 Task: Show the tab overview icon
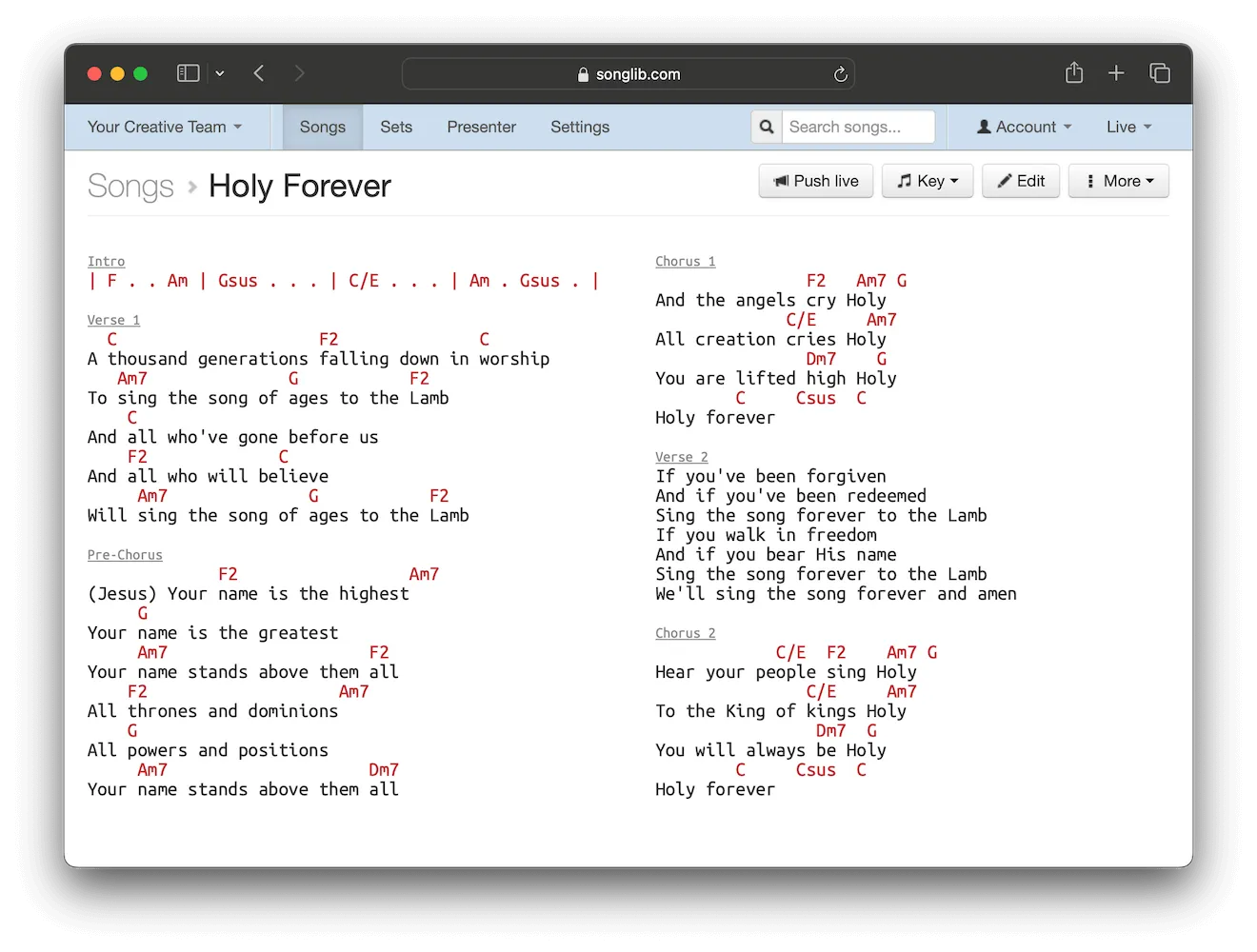[1160, 73]
